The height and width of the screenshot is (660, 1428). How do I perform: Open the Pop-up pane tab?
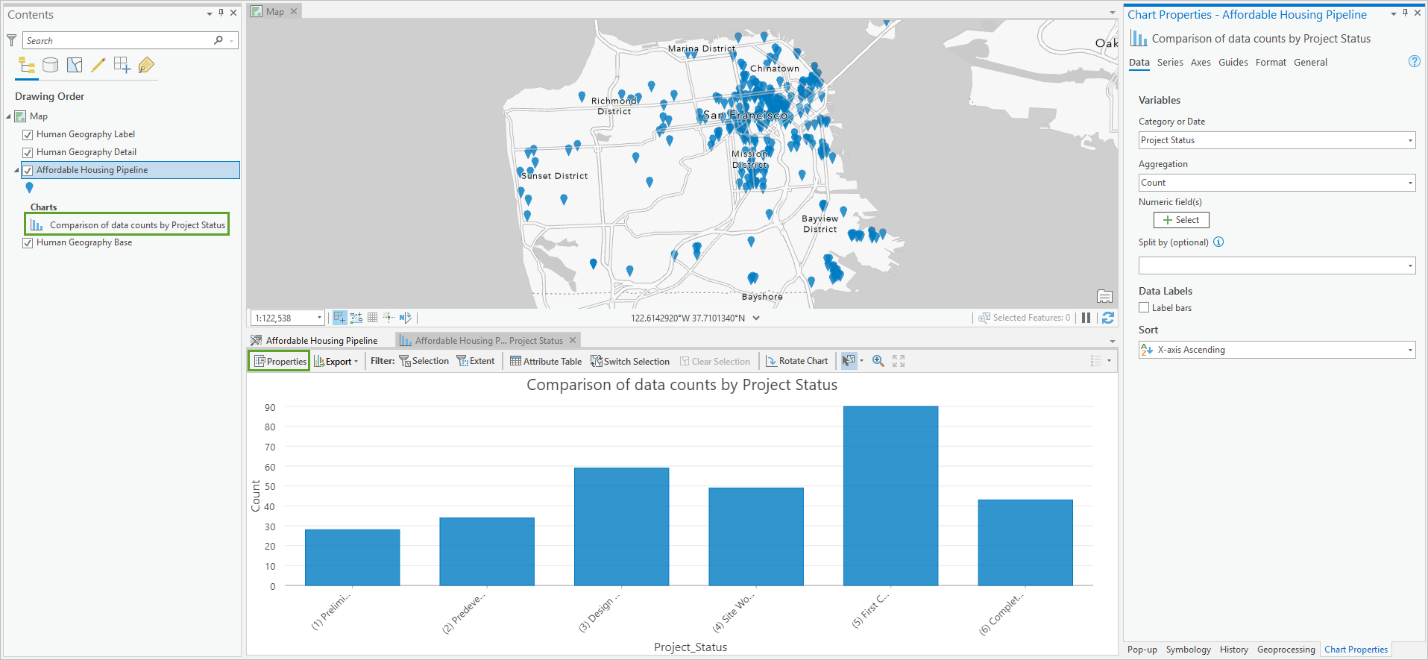pos(1142,650)
